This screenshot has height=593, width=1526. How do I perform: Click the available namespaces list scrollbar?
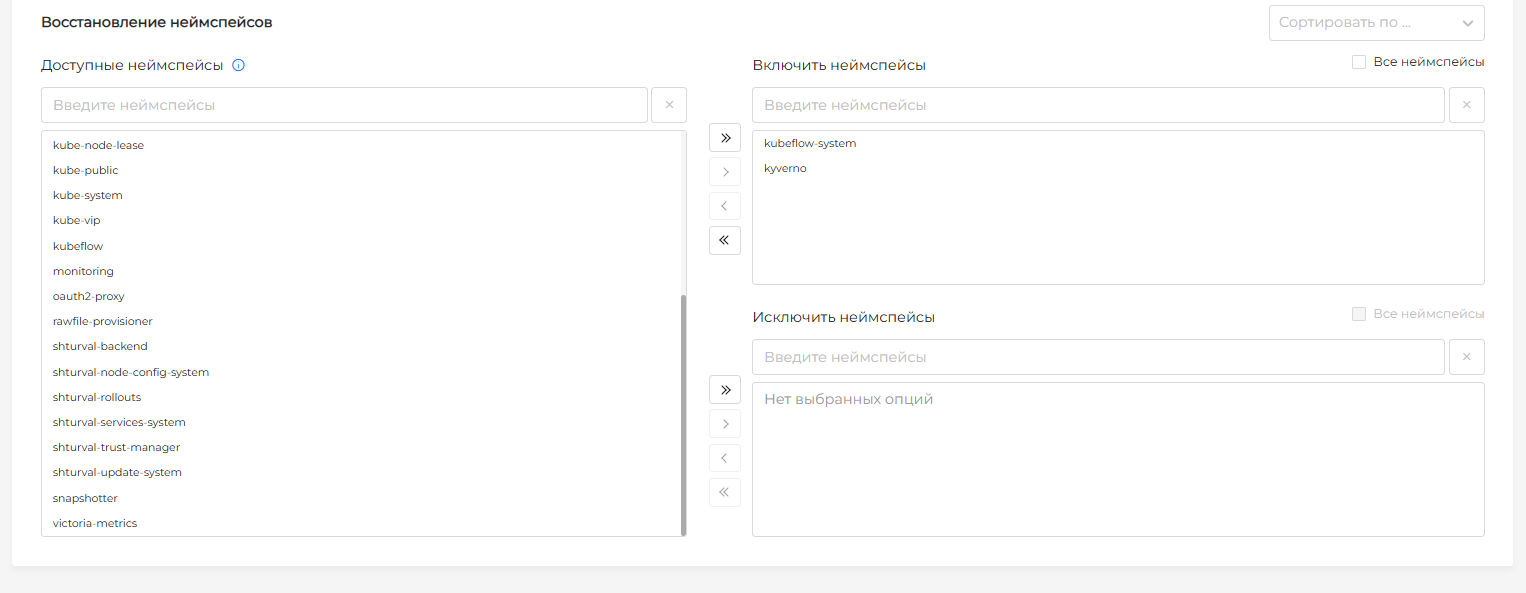tap(684, 415)
